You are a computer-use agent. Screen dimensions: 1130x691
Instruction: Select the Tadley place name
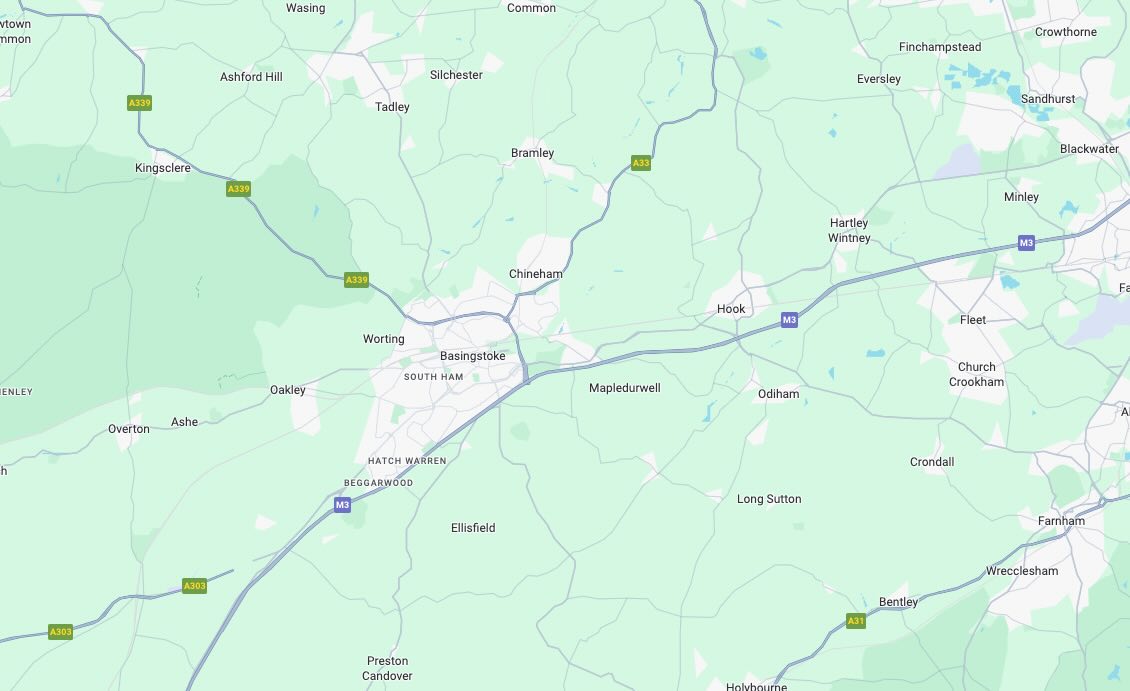392,107
